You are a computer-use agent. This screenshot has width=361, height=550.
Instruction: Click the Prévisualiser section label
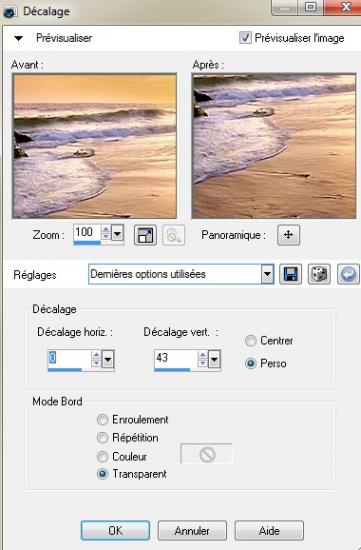64,38
